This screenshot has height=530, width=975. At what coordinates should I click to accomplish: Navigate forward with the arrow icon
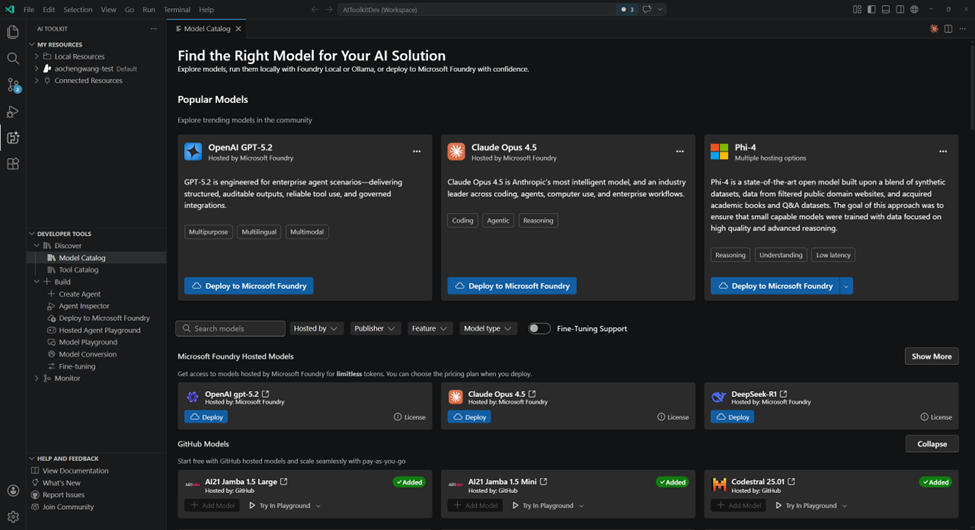(x=329, y=9)
